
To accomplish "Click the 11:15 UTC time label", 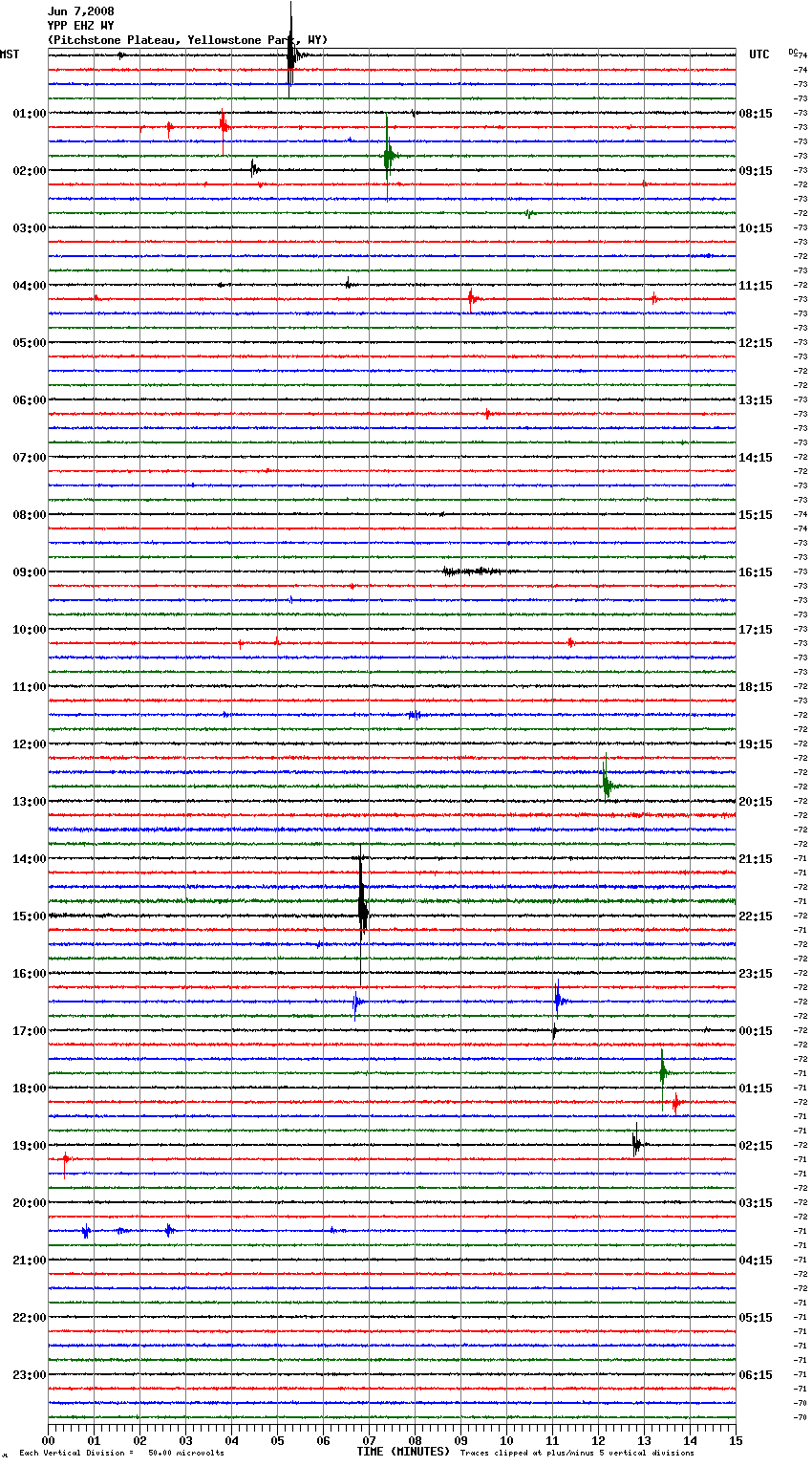I will pyautogui.click(x=756, y=286).
